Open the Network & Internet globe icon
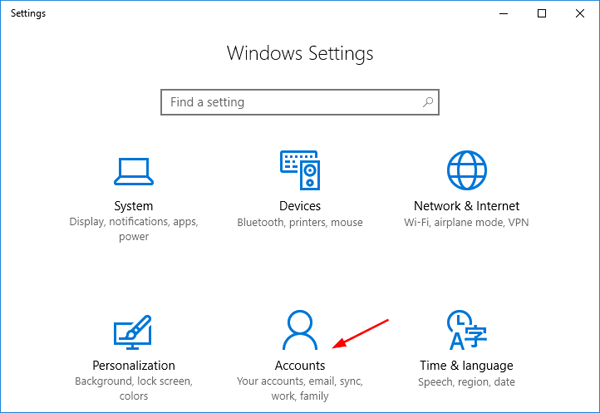This screenshot has height=413, width=600. [465, 170]
